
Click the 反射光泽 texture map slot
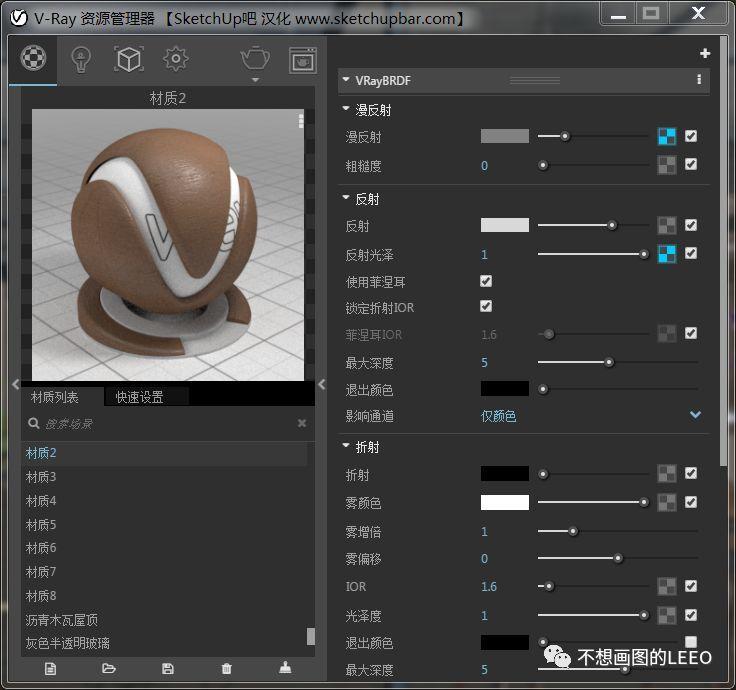667,254
